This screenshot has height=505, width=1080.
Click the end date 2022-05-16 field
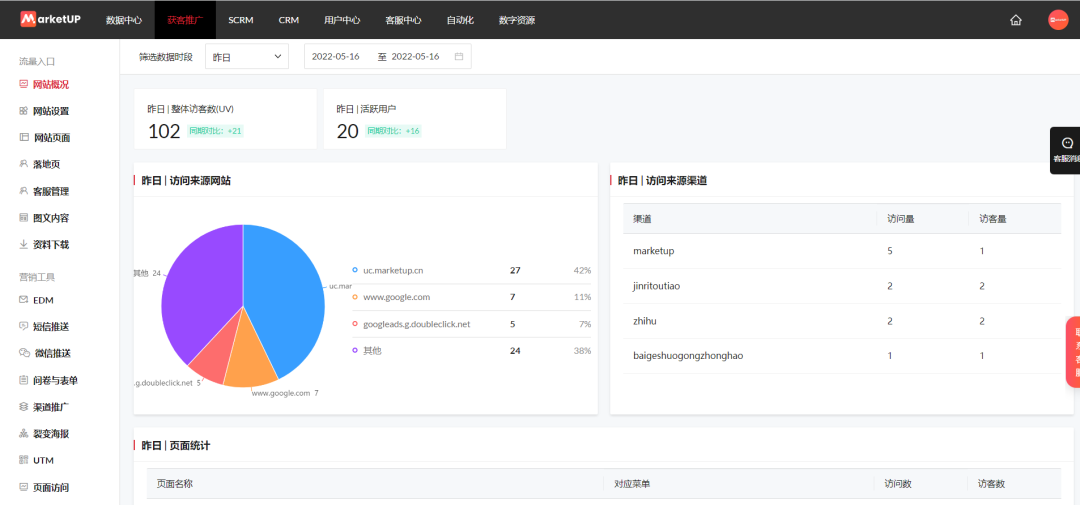point(415,56)
